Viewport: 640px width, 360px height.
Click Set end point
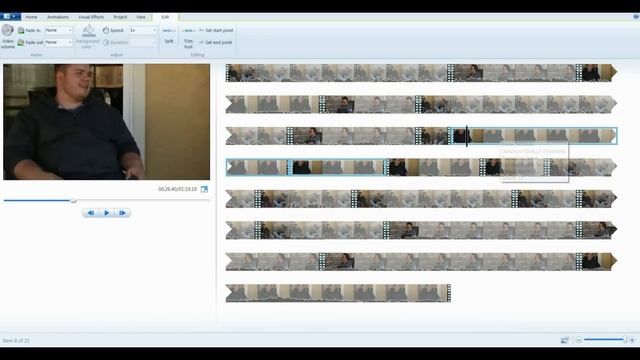(216, 42)
